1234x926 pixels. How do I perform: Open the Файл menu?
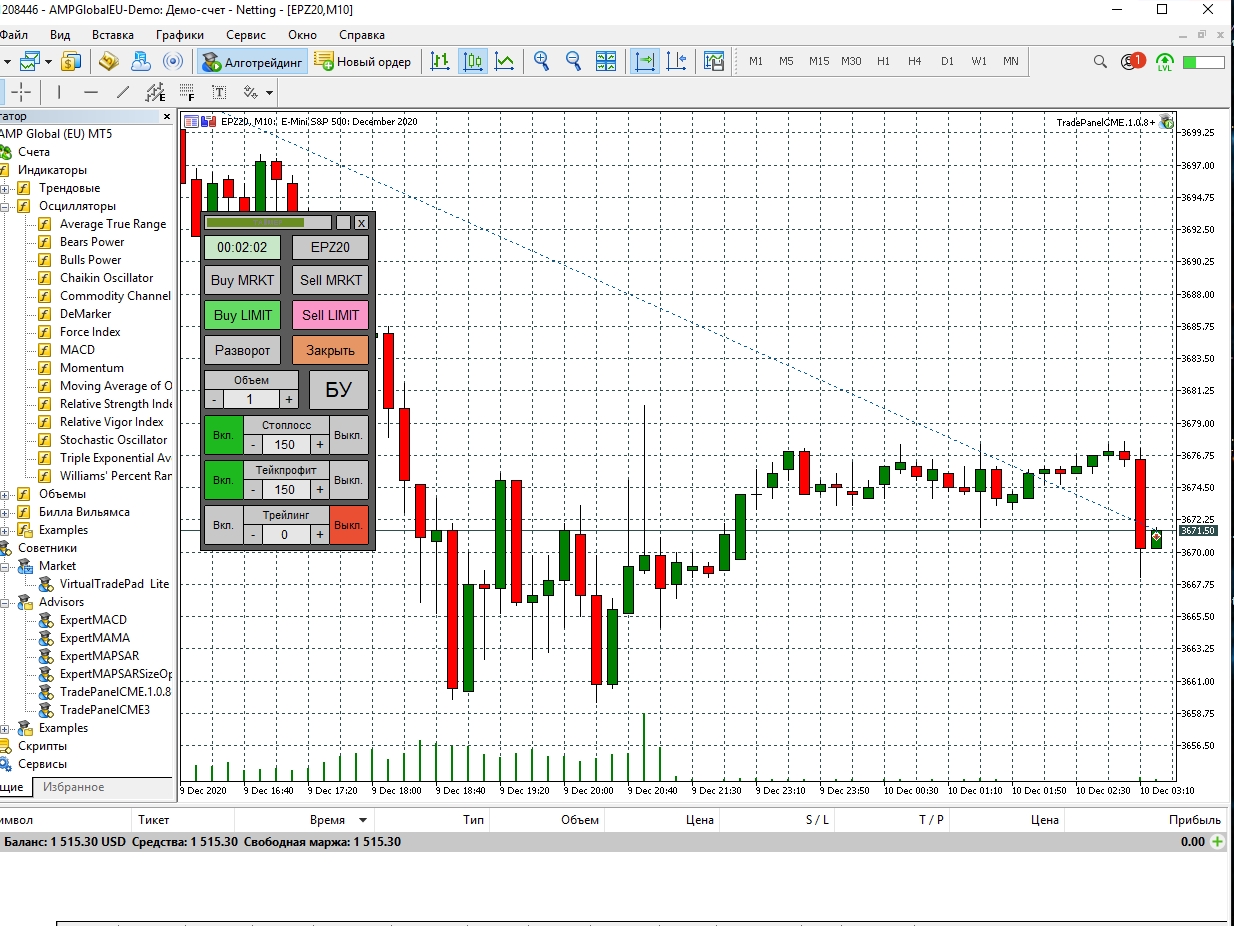point(13,34)
